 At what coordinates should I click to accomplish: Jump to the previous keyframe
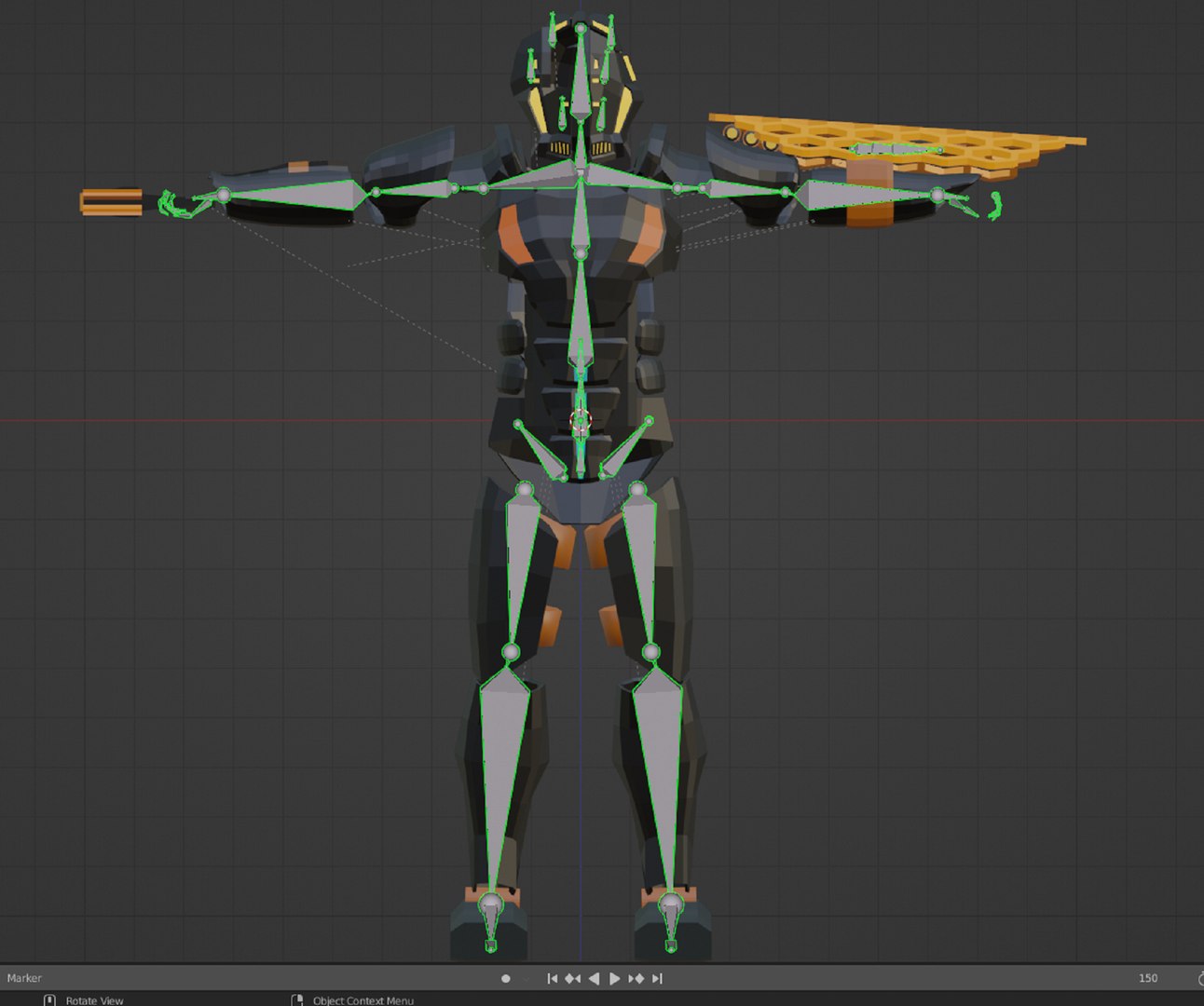572,978
